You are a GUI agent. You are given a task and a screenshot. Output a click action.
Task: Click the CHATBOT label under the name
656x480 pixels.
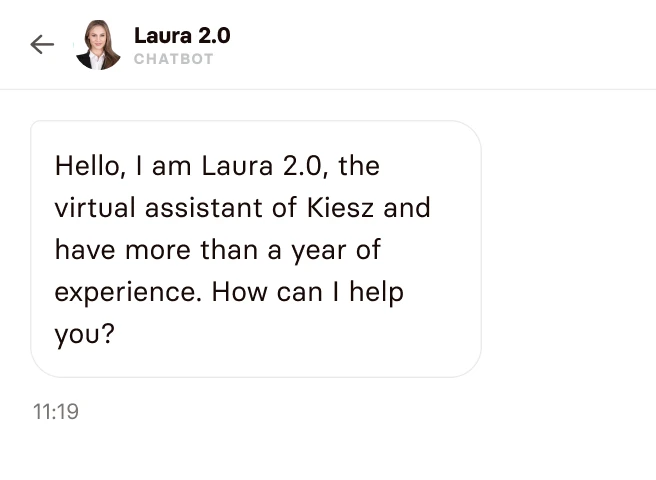click(173, 59)
